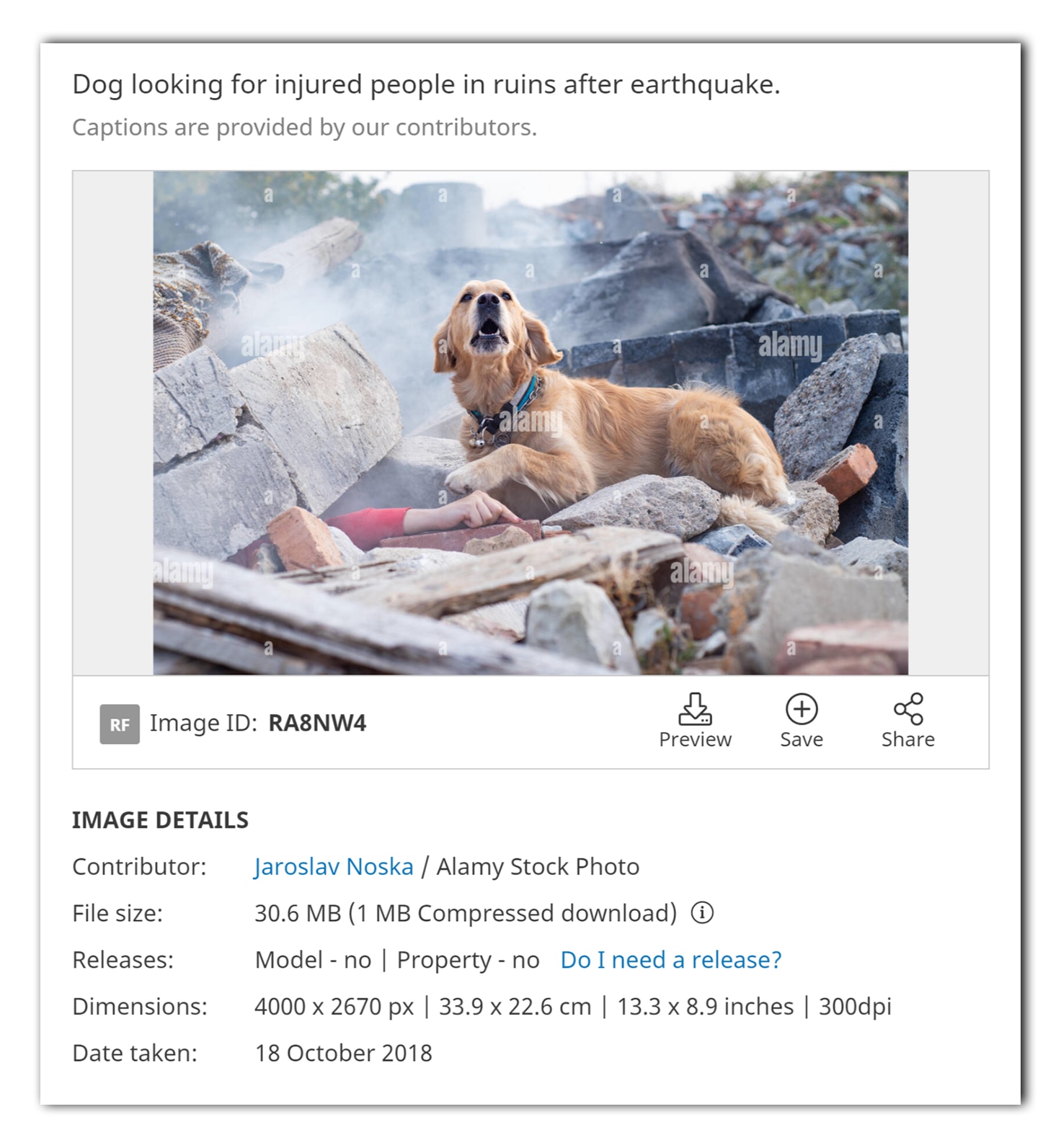Click the caption "Dog looking for injured people"
Viewport: 1061px width, 1148px height.
pyautogui.click(x=426, y=84)
